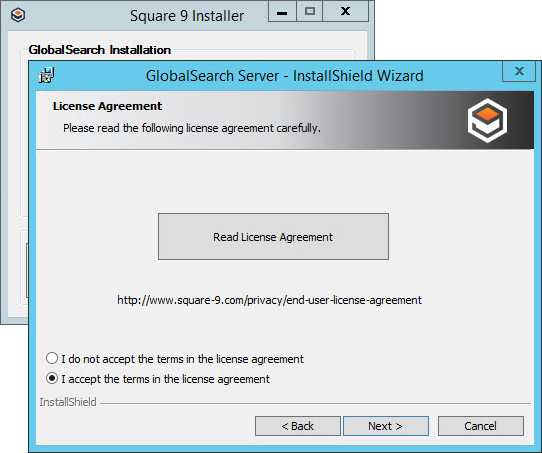The width and height of the screenshot is (542, 453).
Task: Click the "License Agreement" heading text
Action: [107, 106]
